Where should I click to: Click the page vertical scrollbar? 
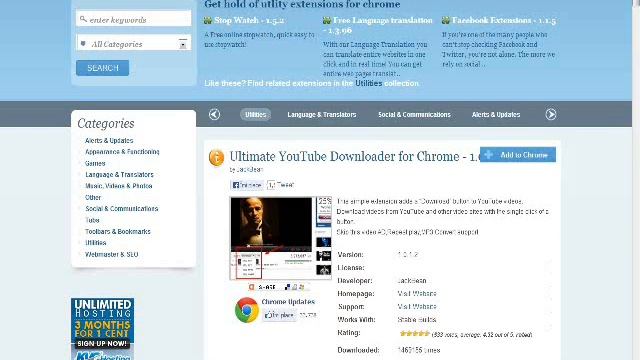636,180
